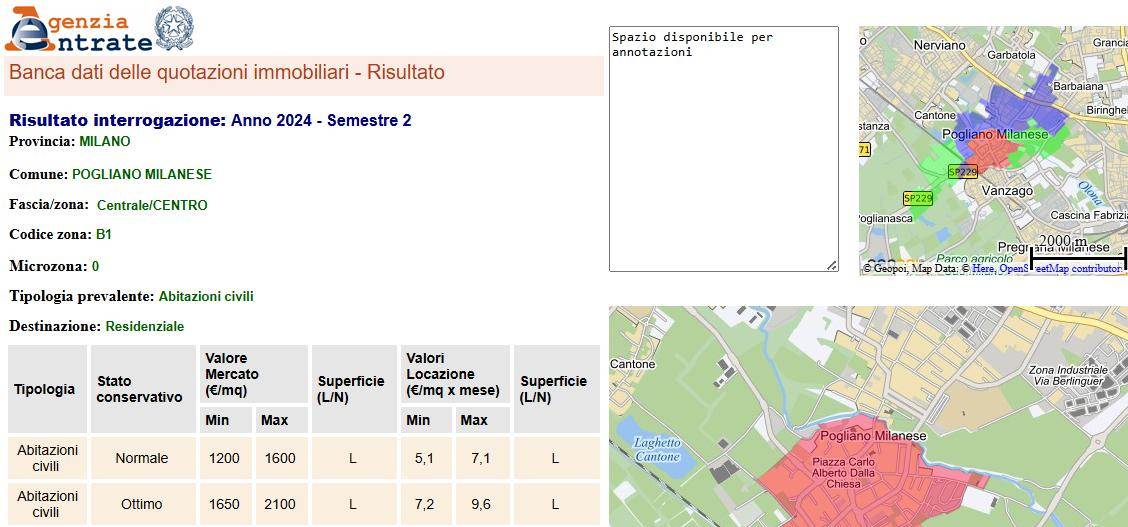Click the Laghetto Cantone lake on map
This screenshot has width=1128, height=527.
pyautogui.click(x=655, y=450)
